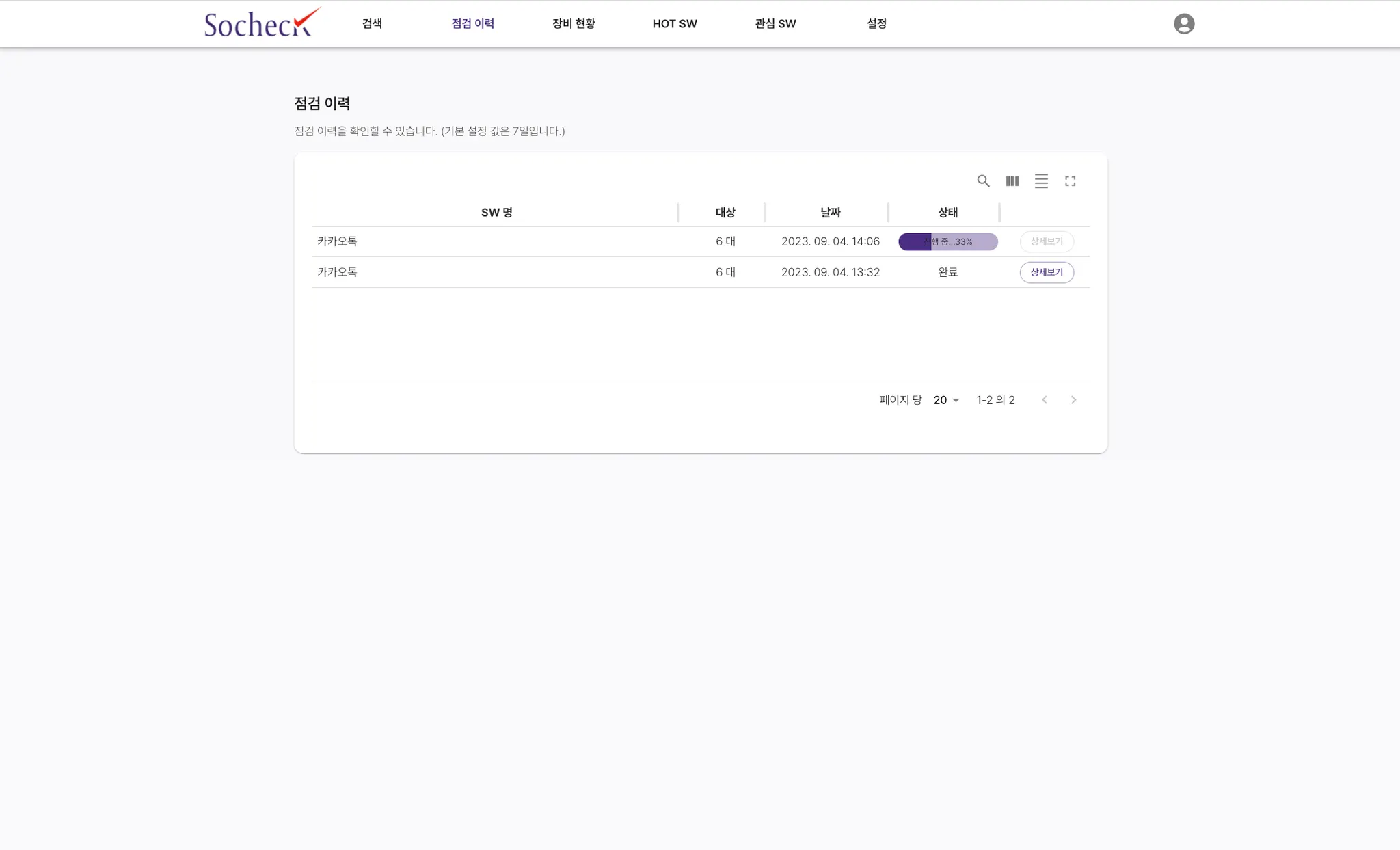Sort by the 날짜 column header

pos(830,213)
